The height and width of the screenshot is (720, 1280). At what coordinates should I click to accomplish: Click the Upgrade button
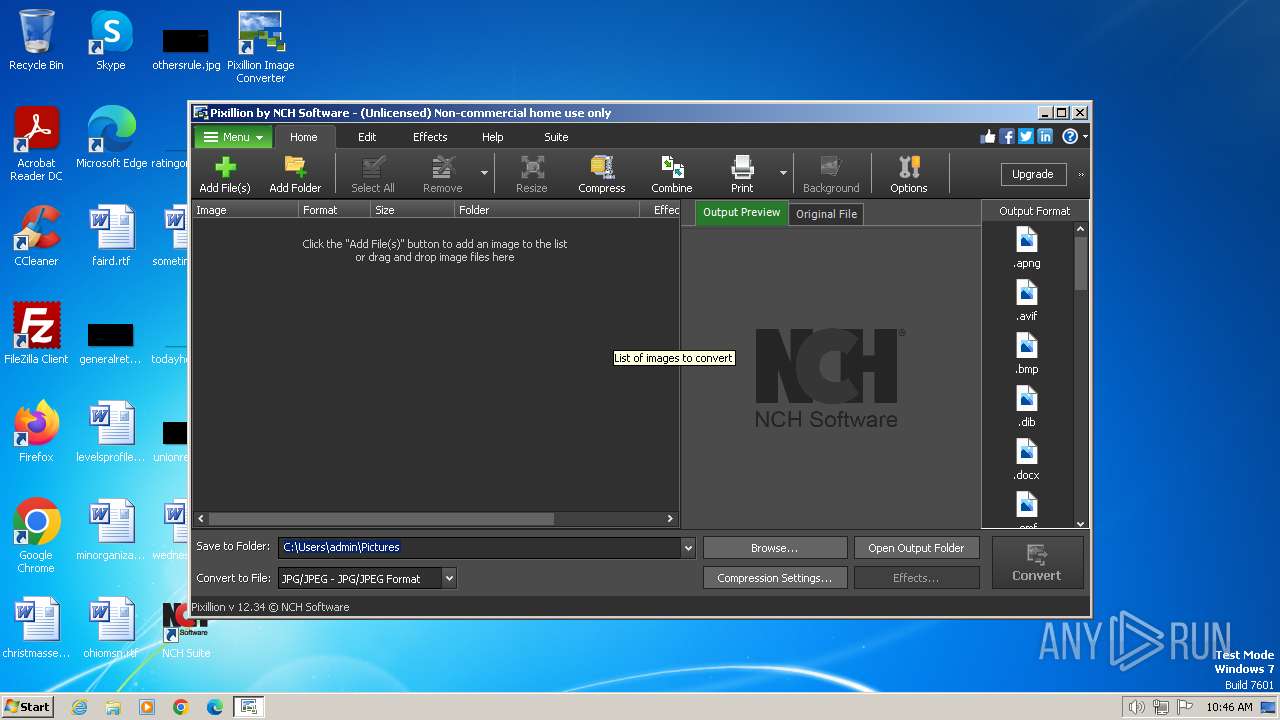click(1032, 174)
